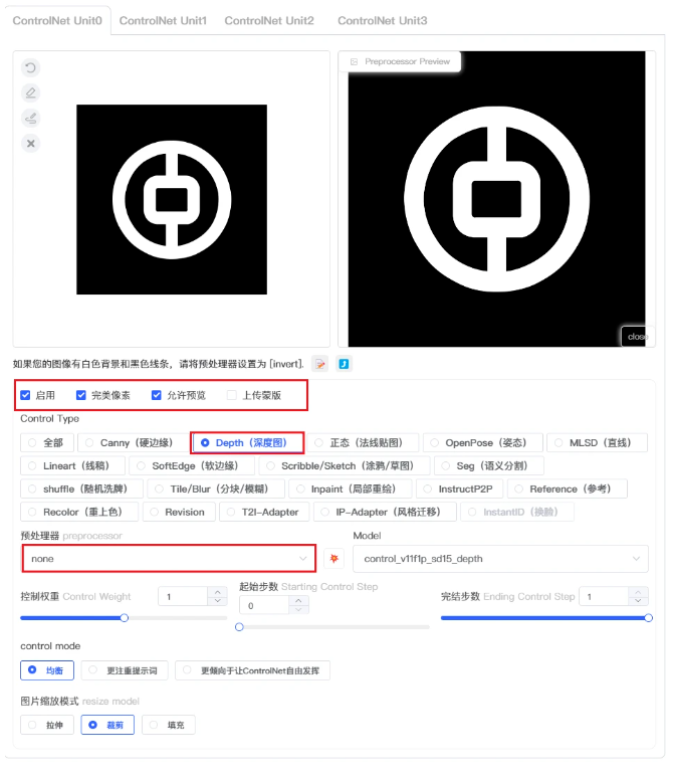This screenshot has width=673, height=762.
Task: Click the Ending Control Step number field
Action: (x=604, y=596)
